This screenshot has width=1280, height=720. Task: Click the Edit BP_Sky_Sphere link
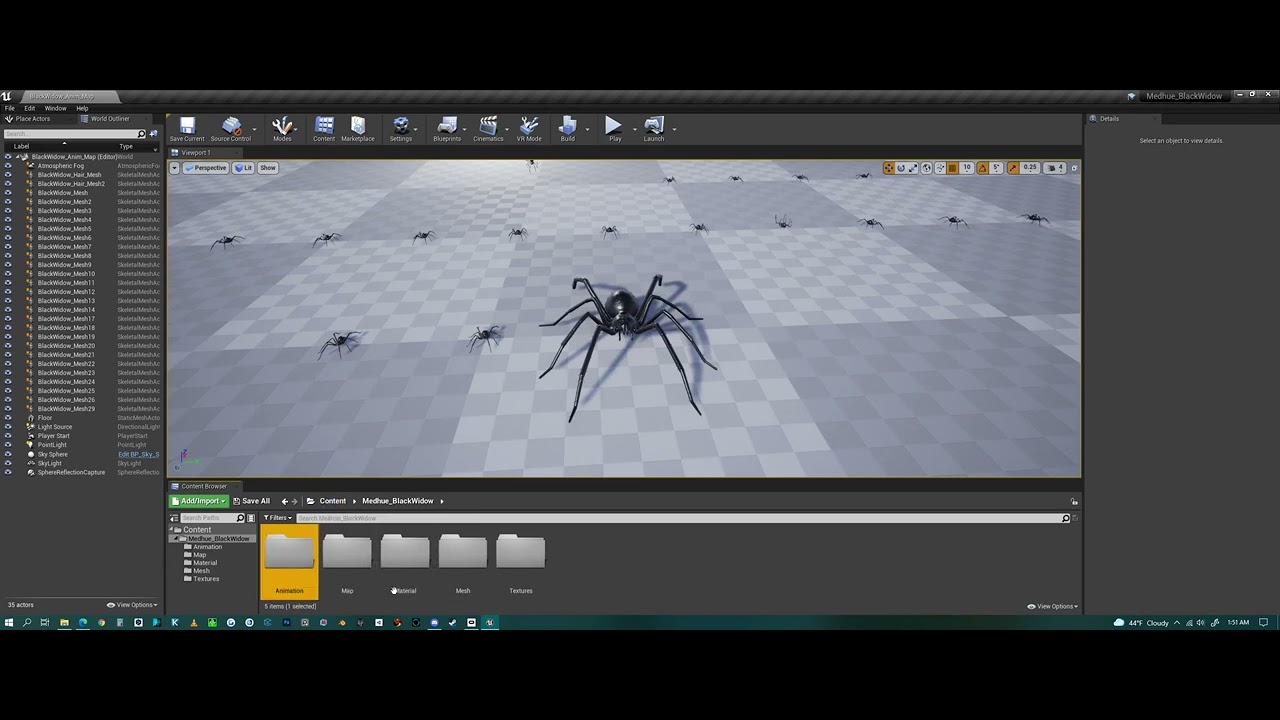point(138,454)
